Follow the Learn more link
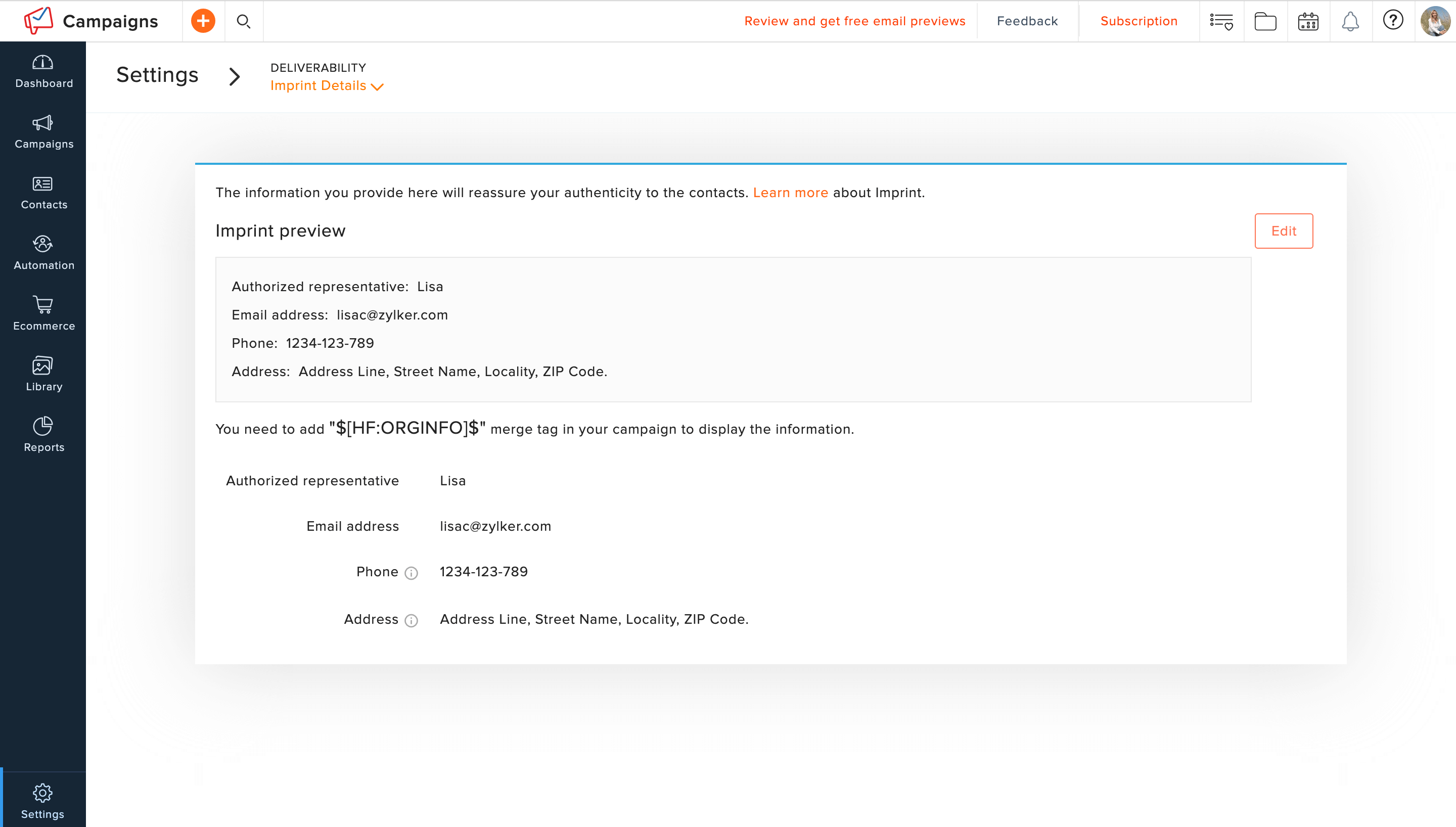1456x827 pixels. pyautogui.click(x=791, y=193)
